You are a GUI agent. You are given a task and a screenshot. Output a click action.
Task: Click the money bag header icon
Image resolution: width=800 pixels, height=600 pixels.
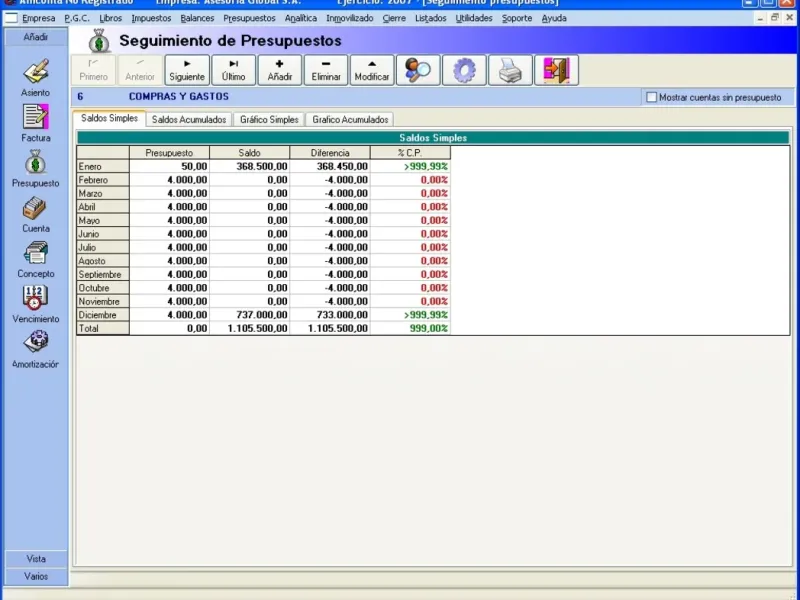pos(99,41)
